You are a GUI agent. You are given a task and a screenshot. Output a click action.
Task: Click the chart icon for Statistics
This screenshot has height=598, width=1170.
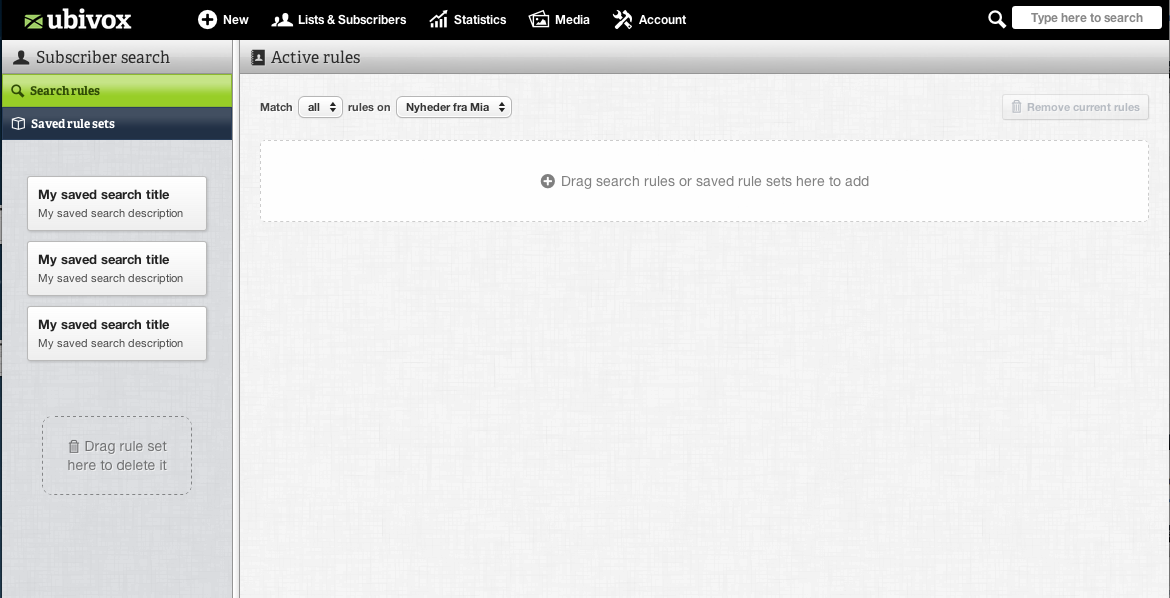click(x=438, y=19)
